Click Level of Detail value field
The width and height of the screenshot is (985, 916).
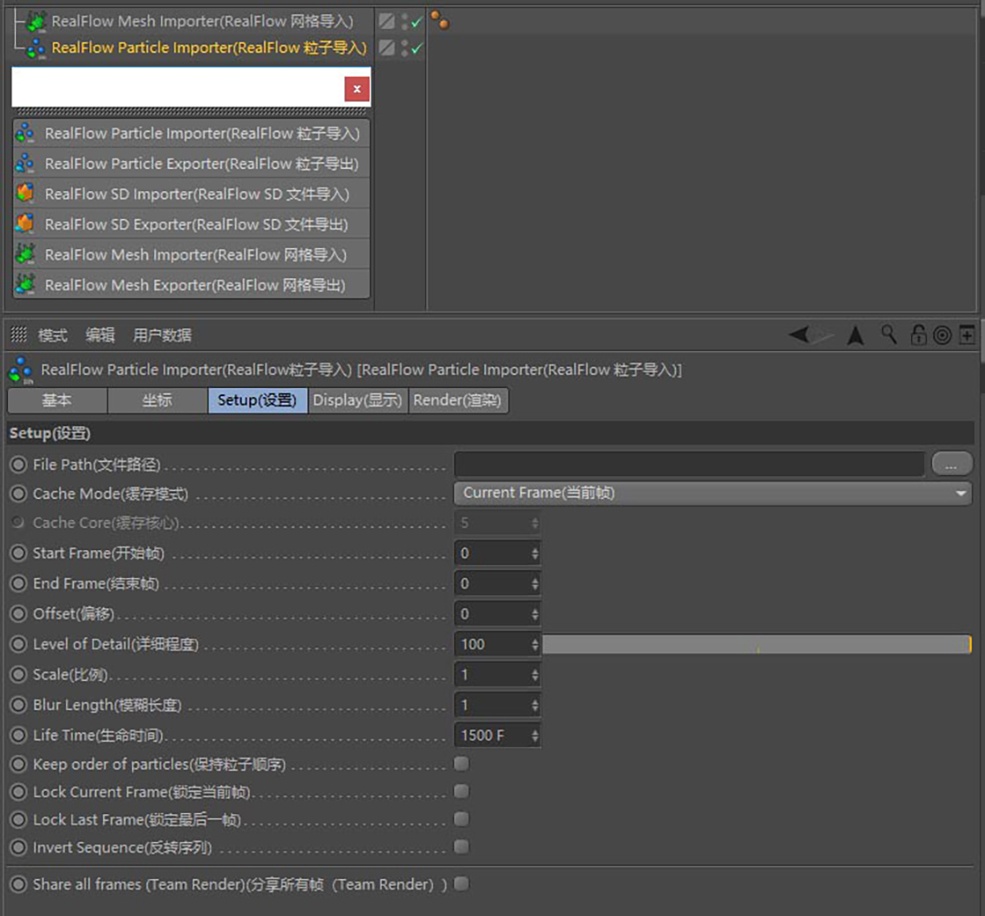coord(492,645)
